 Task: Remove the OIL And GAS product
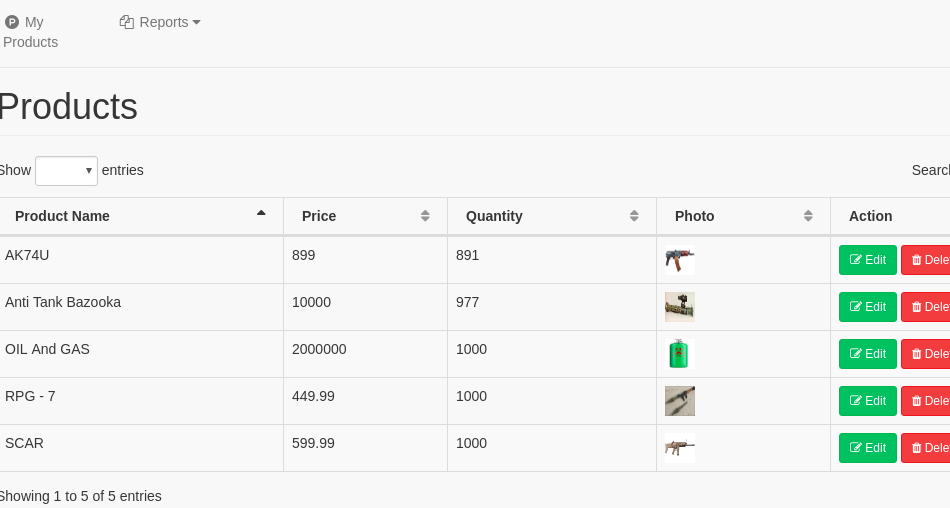[927, 354]
